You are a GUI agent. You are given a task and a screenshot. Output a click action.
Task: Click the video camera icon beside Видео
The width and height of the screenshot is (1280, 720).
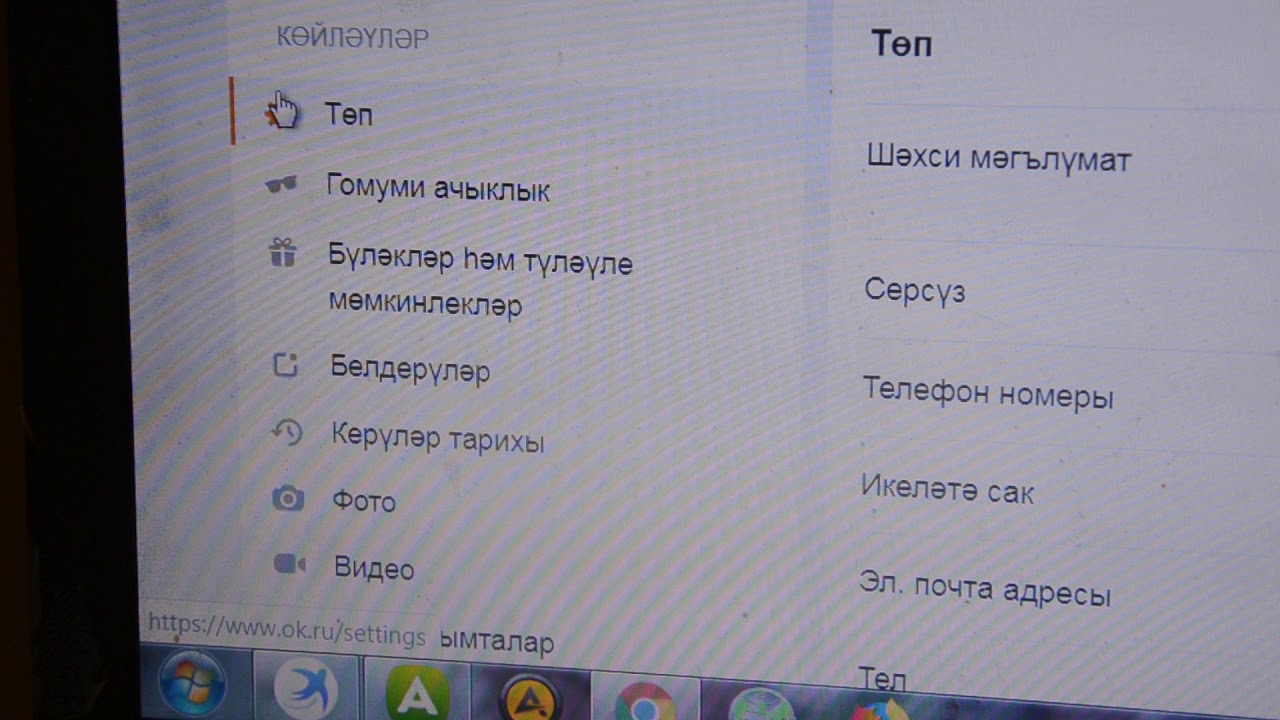[x=290, y=565]
